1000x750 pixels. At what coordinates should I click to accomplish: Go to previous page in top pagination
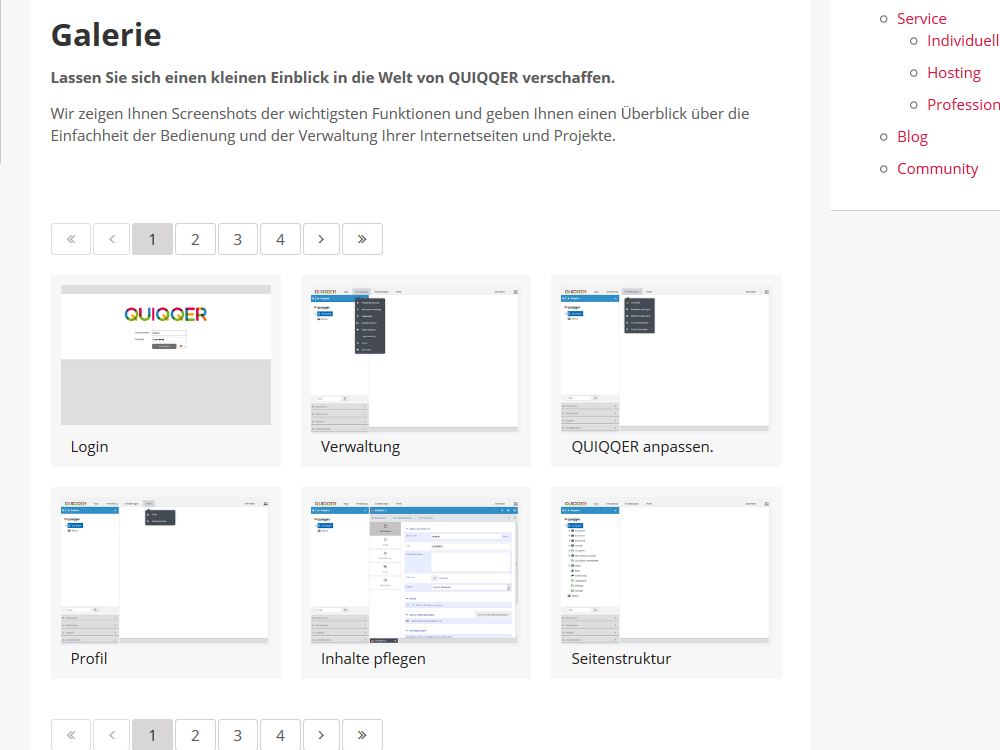pos(112,239)
